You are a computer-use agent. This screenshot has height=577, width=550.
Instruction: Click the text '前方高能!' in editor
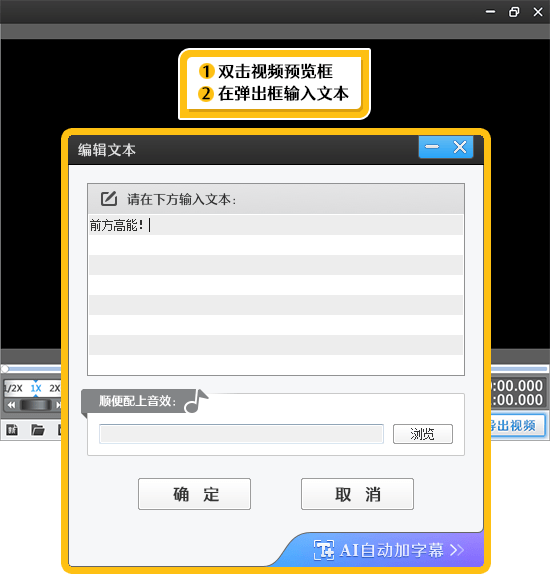[x=116, y=225]
